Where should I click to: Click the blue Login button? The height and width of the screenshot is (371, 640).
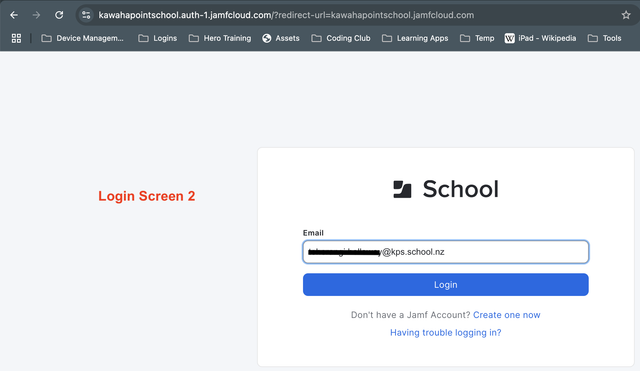click(x=446, y=284)
